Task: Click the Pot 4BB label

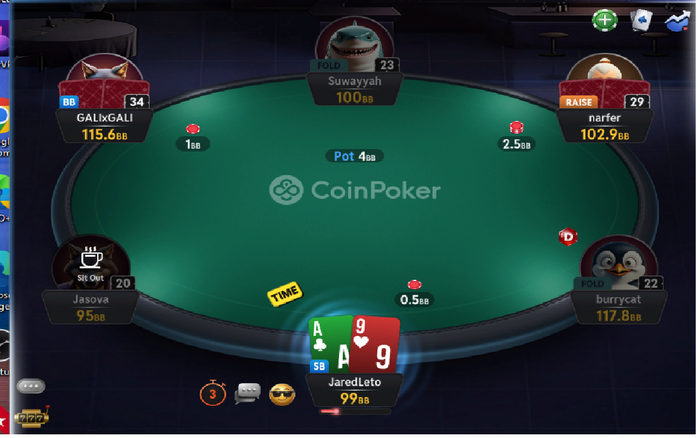Action: (x=354, y=156)
